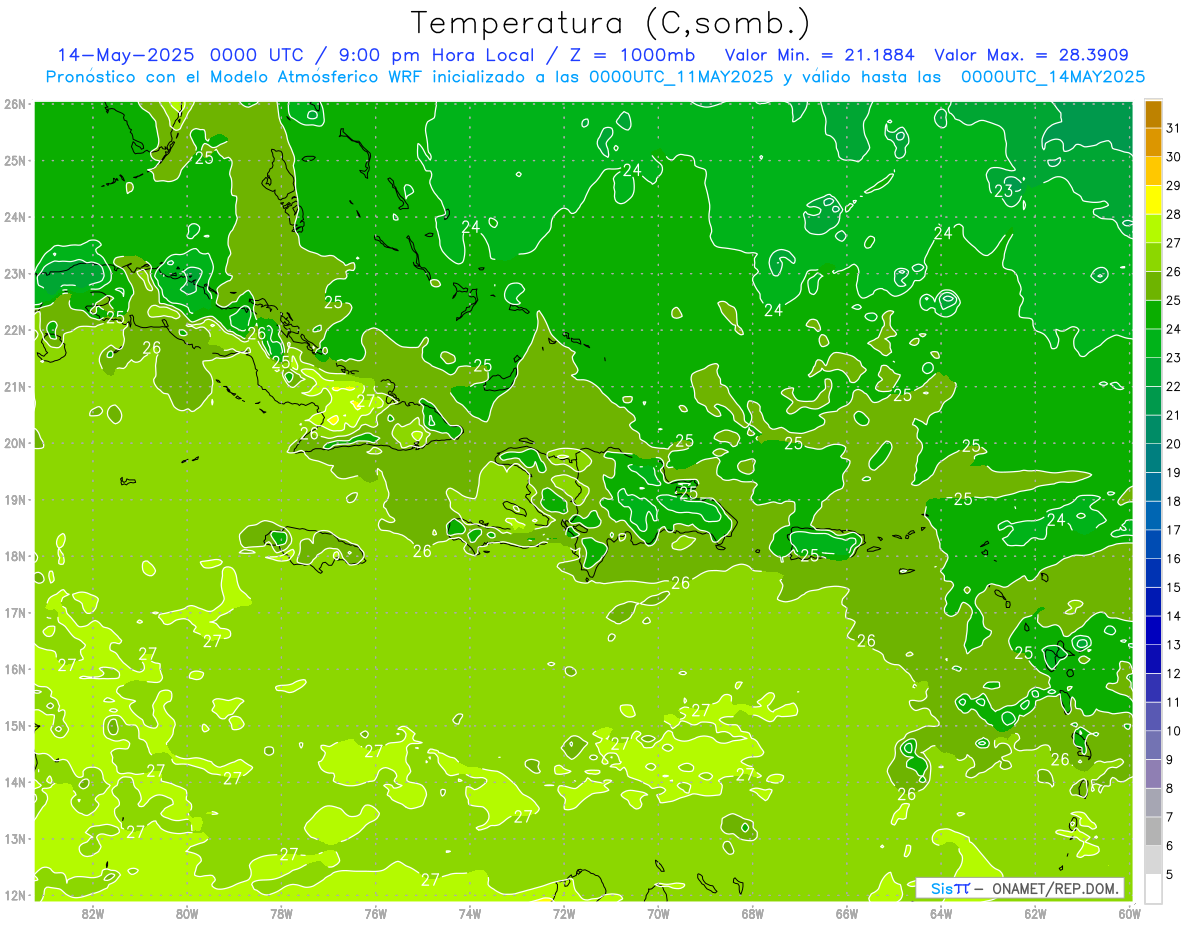
Task: Click the "23" contour label on the map
Action: pyautogui.click(x=1004, y=190)
